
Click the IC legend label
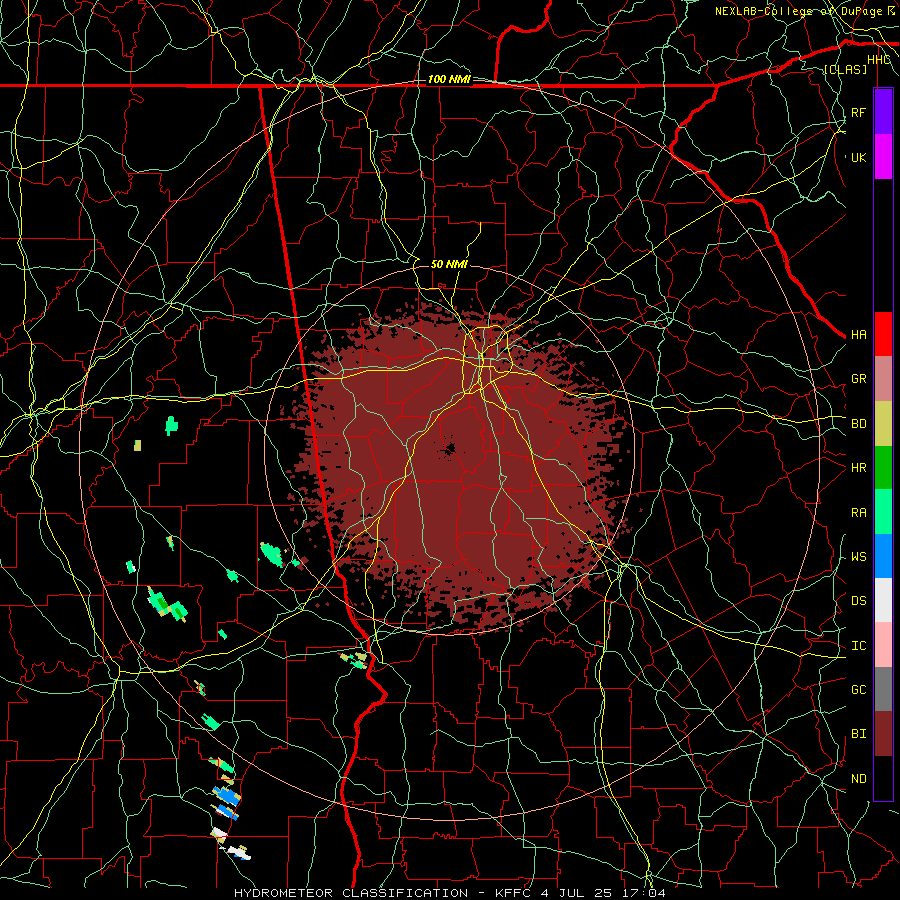point(858,646)
